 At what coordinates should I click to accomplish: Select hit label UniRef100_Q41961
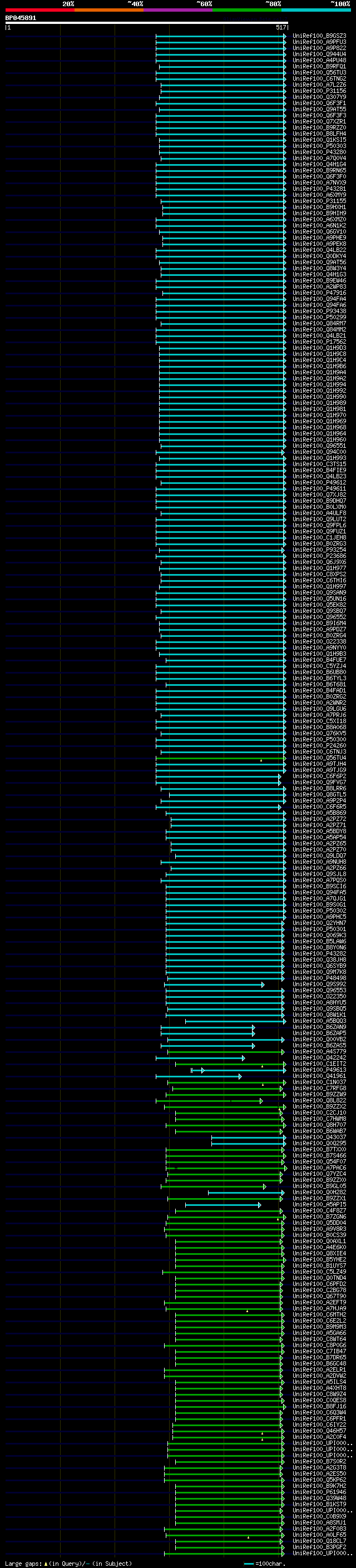319,1076
